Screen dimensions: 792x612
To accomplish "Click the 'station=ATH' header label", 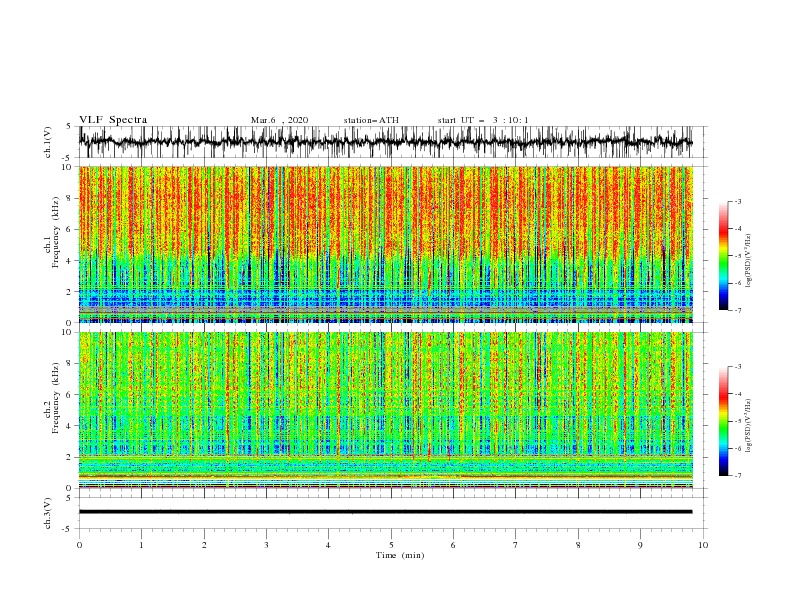I will (x=371, y=120).
